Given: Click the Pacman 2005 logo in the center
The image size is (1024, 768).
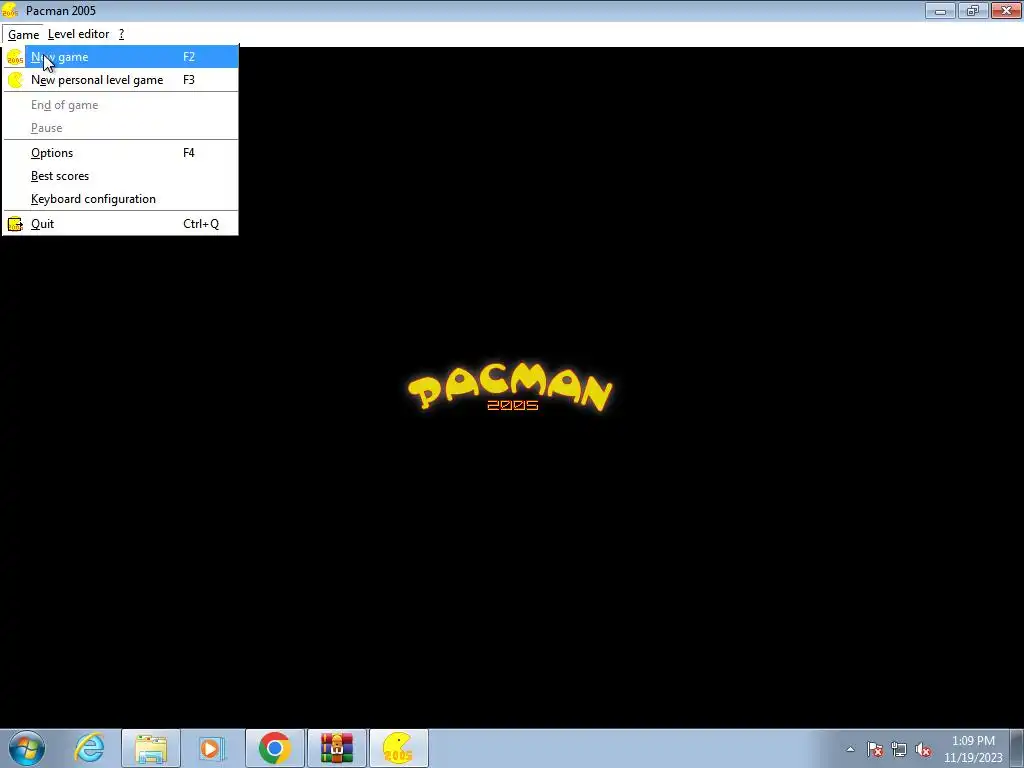Looking at the screenshot, I should point(510,389).
